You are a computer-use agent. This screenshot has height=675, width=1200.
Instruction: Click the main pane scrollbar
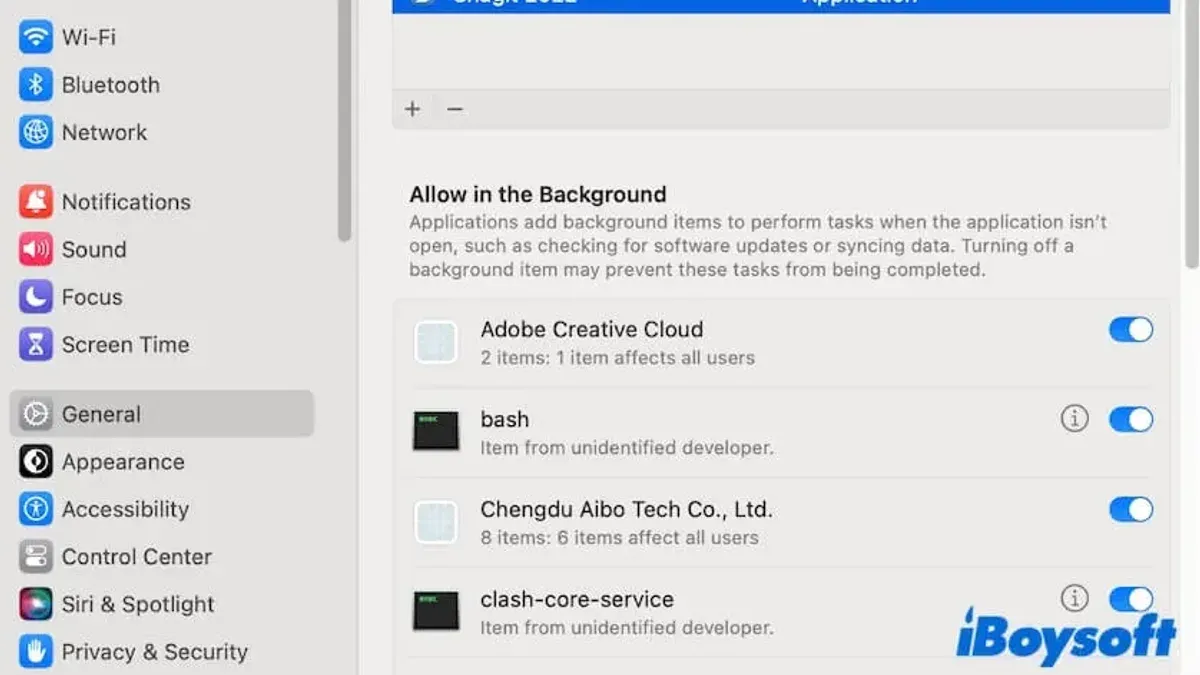click(1192, 134)
